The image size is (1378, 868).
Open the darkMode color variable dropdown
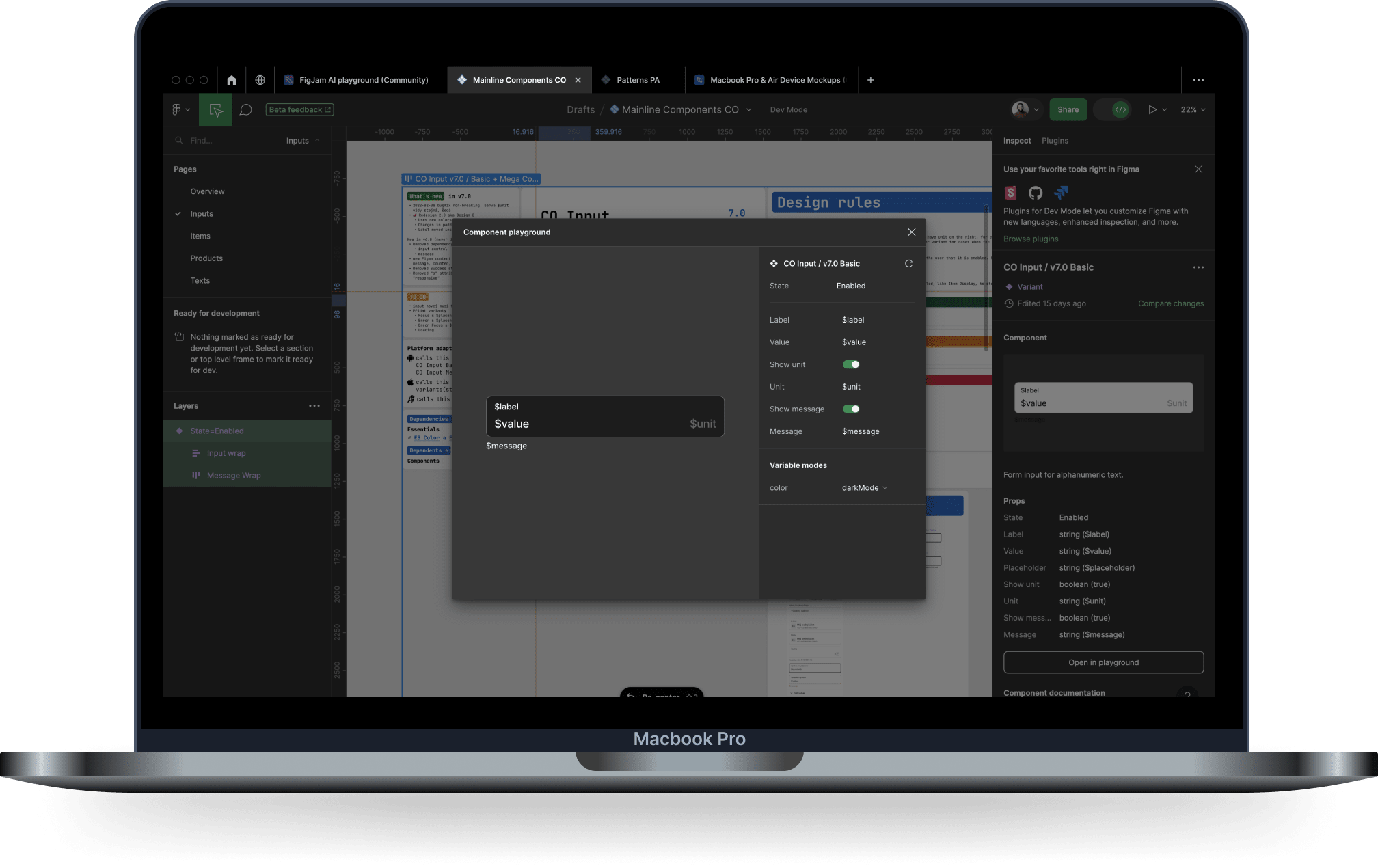coord(864,487)
